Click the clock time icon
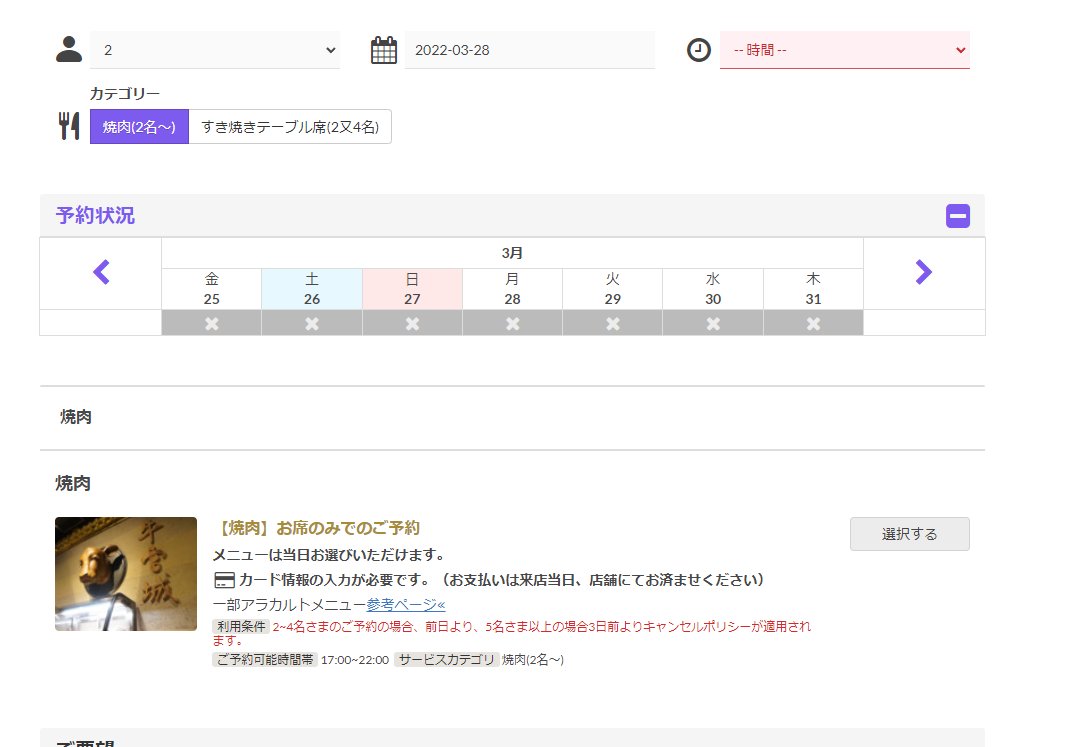Image resolution: width=1075 pixels, height=747 pixels. [699, 50]
